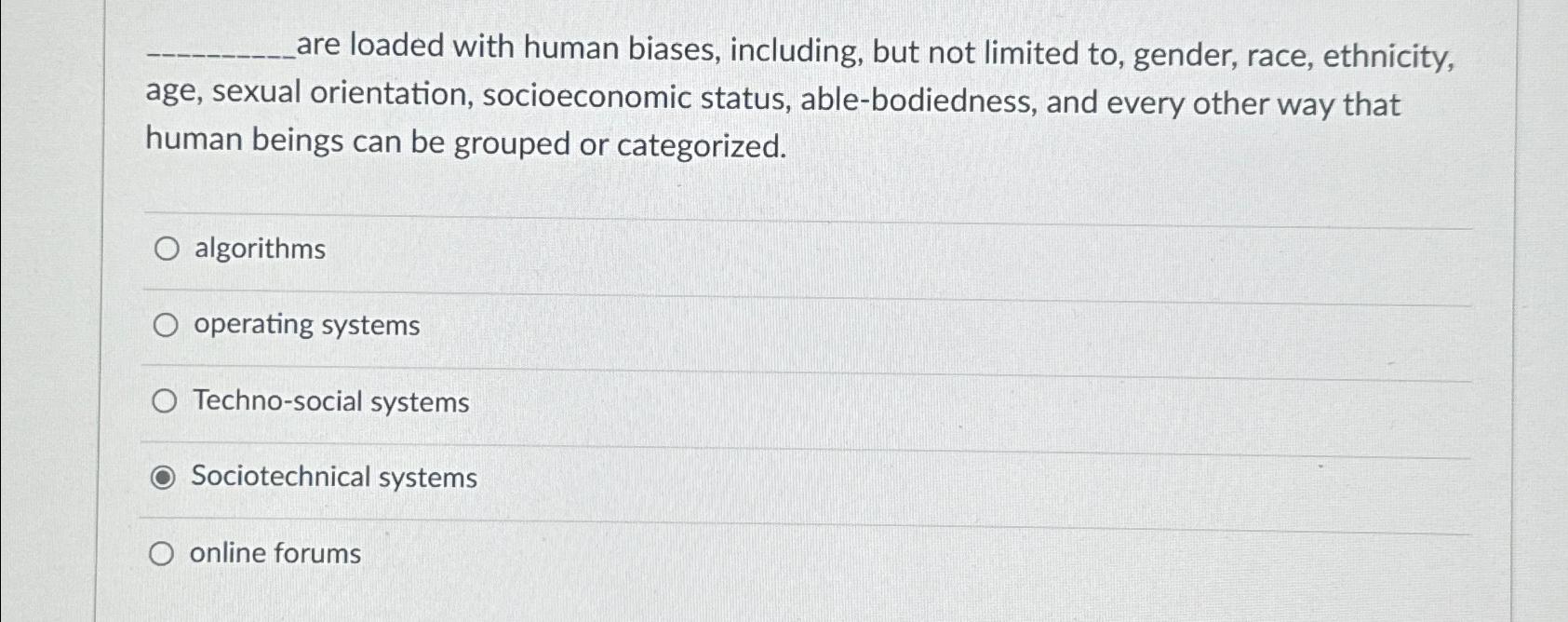Viewport: 1568px width, 622px height.
Task: Select the operating systems radio button
Action: point(166,324)
